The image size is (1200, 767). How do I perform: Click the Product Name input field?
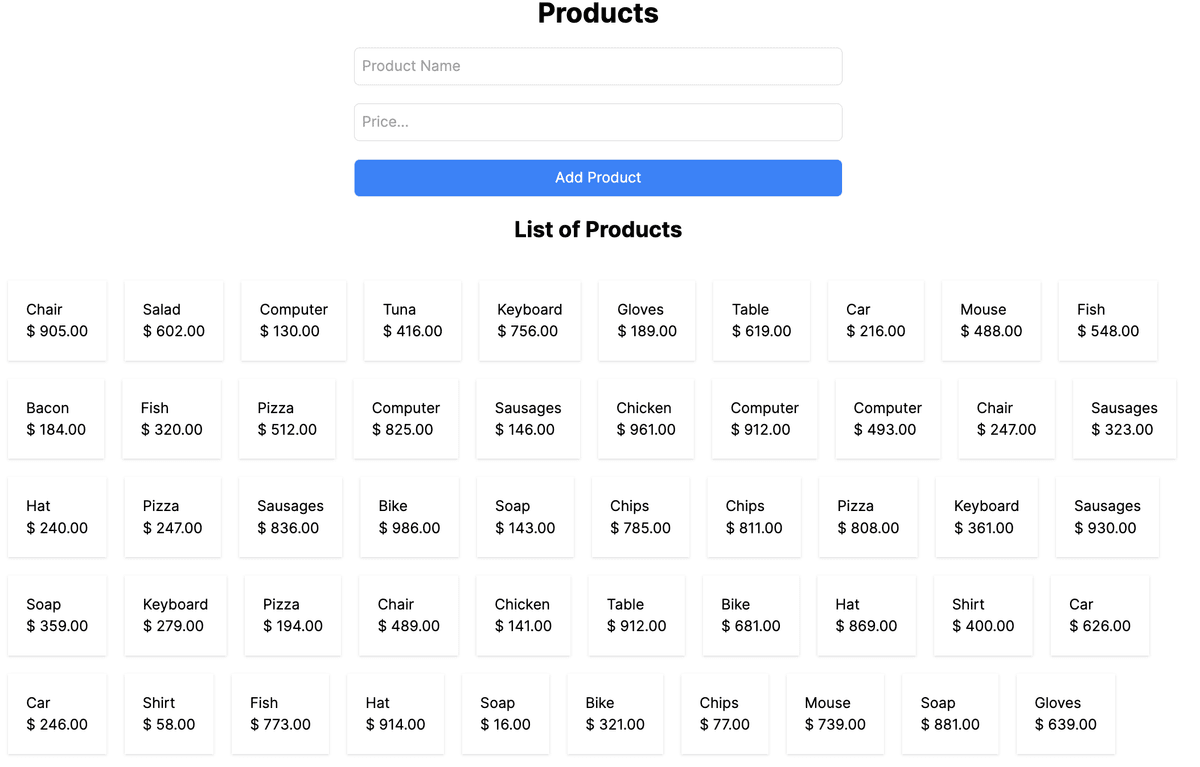click(x=598, y=66)
